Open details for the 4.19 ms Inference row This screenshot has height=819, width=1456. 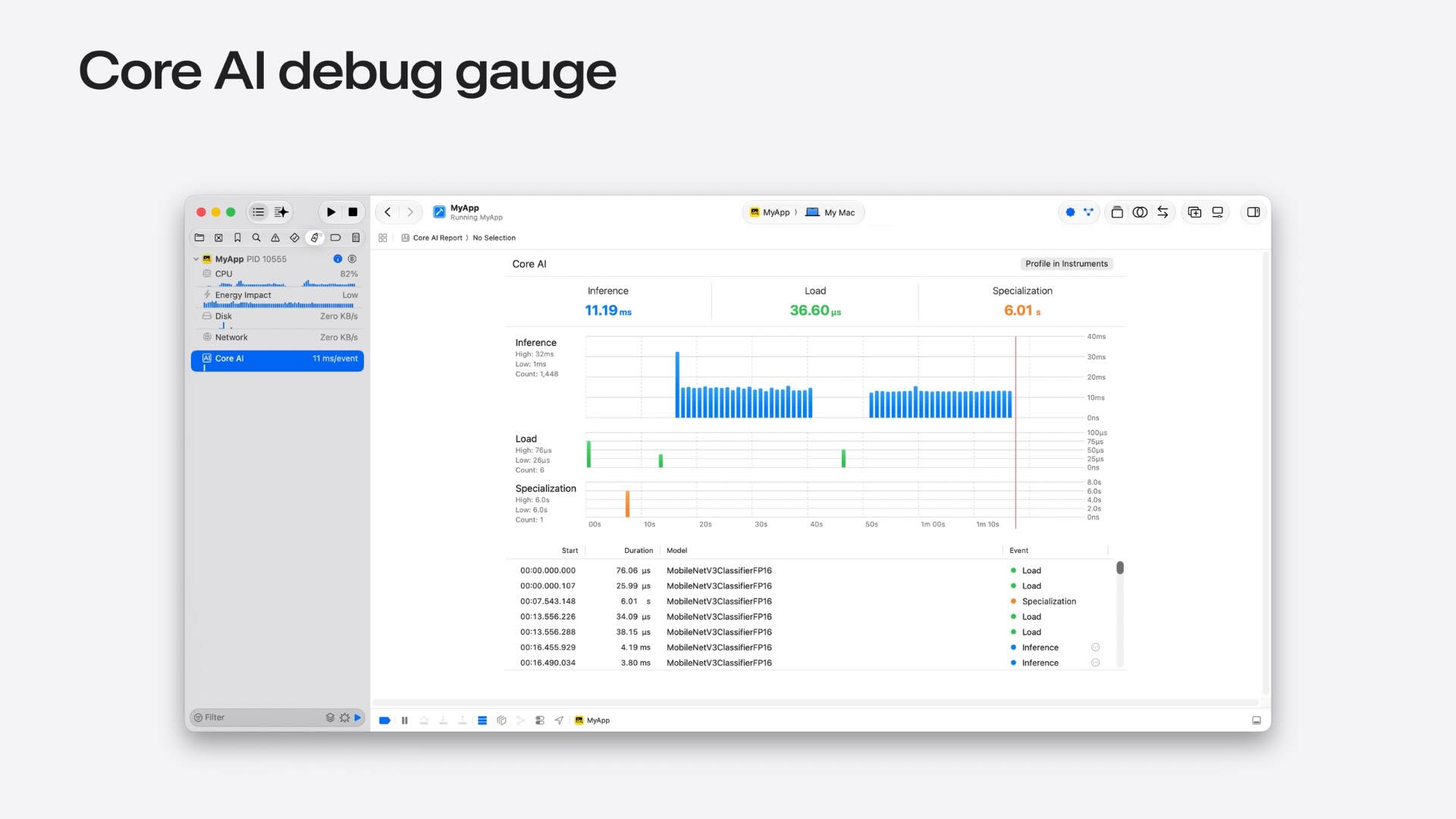click(1095, 648)
